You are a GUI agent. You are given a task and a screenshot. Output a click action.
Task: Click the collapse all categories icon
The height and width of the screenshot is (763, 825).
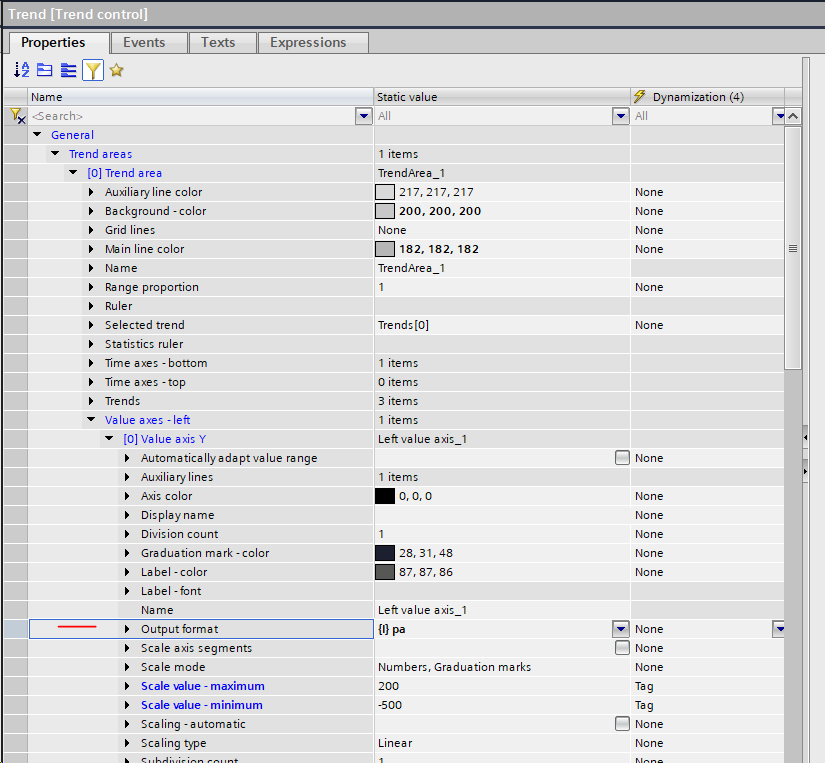click(x=44, y=70)
